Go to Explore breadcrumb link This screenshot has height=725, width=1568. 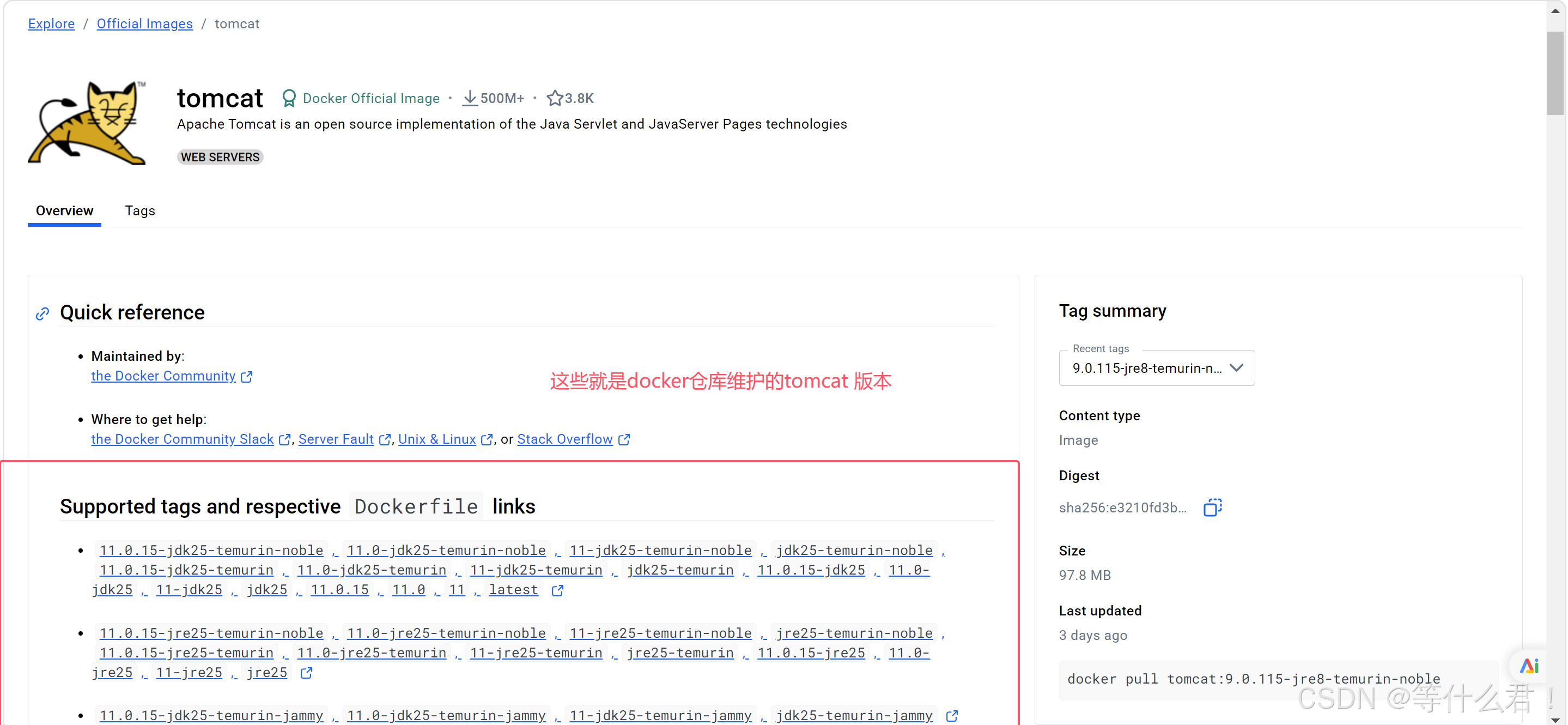click(x=51, y=24)
